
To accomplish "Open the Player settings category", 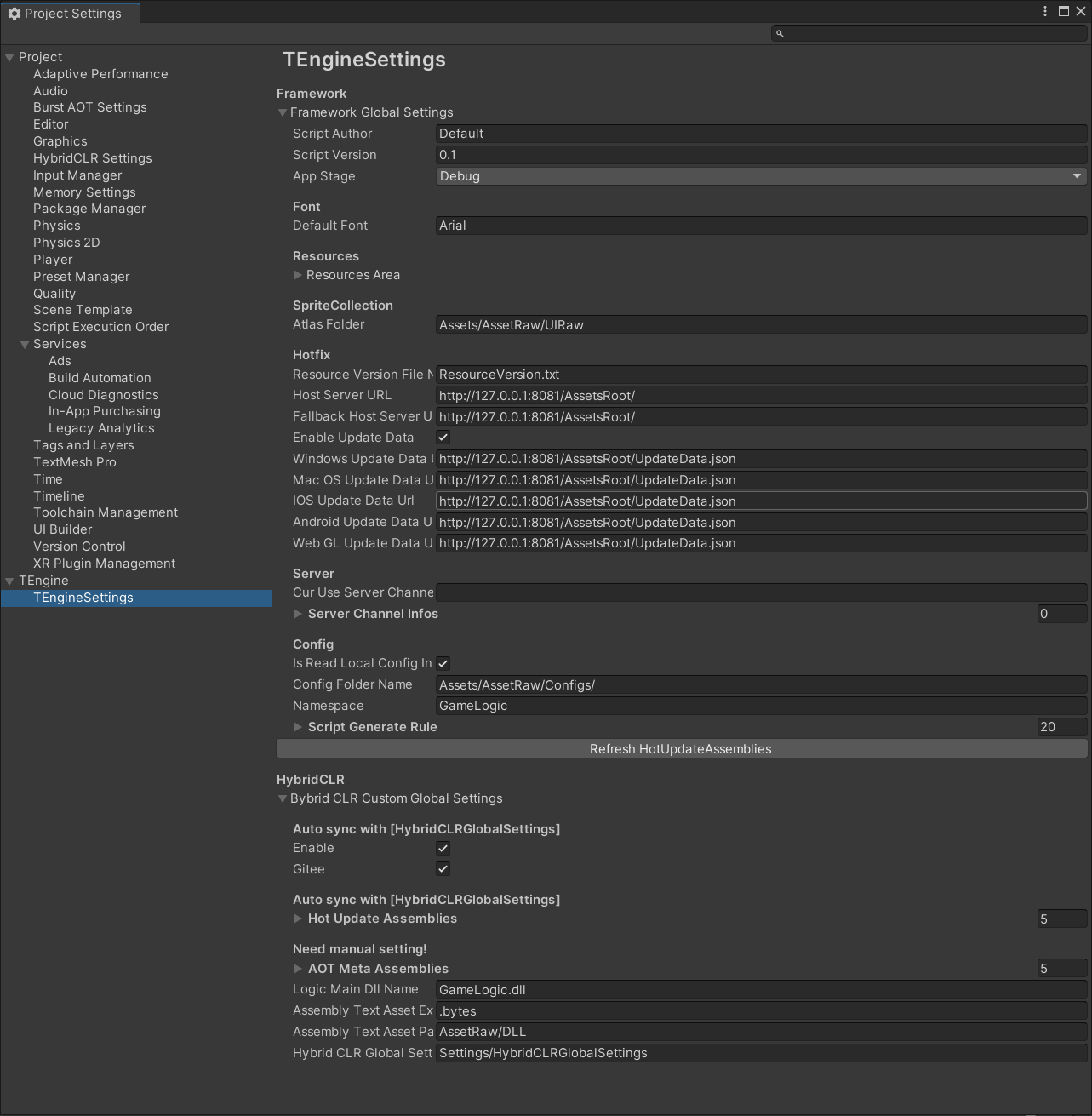I will pyautogui.click(x=53, y=260).
